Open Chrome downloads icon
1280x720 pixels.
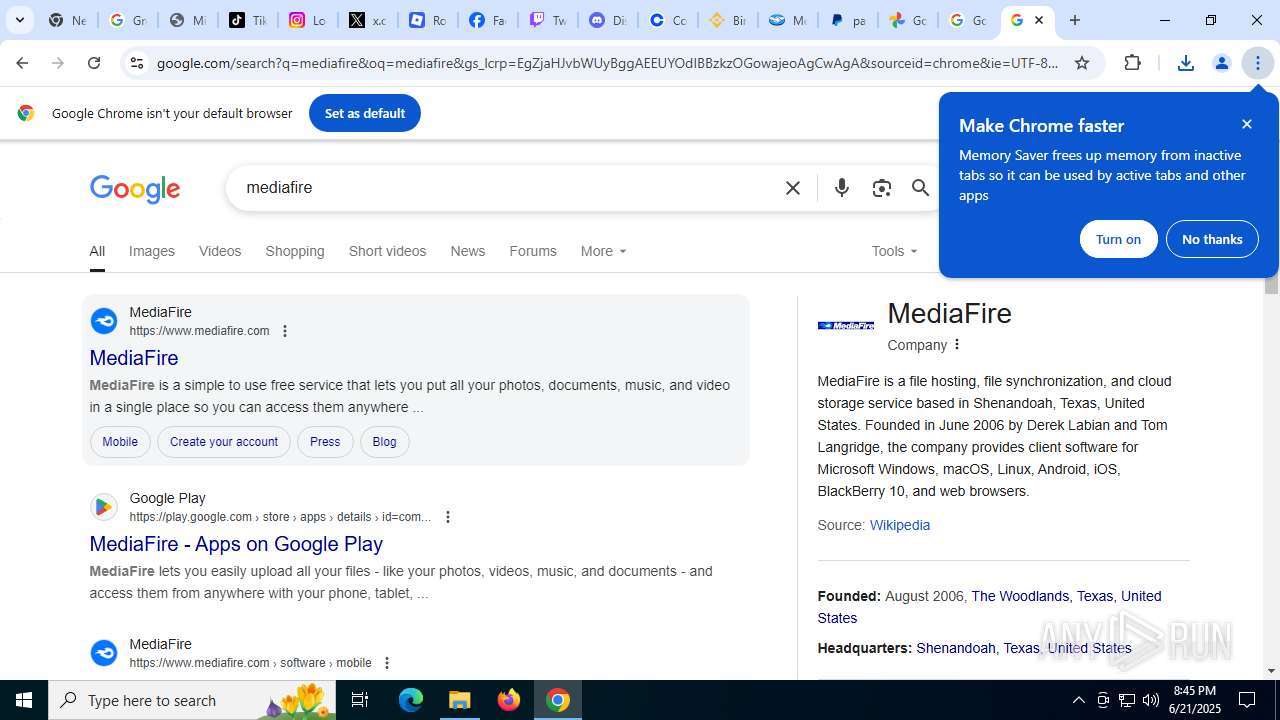coord(1186,63)
